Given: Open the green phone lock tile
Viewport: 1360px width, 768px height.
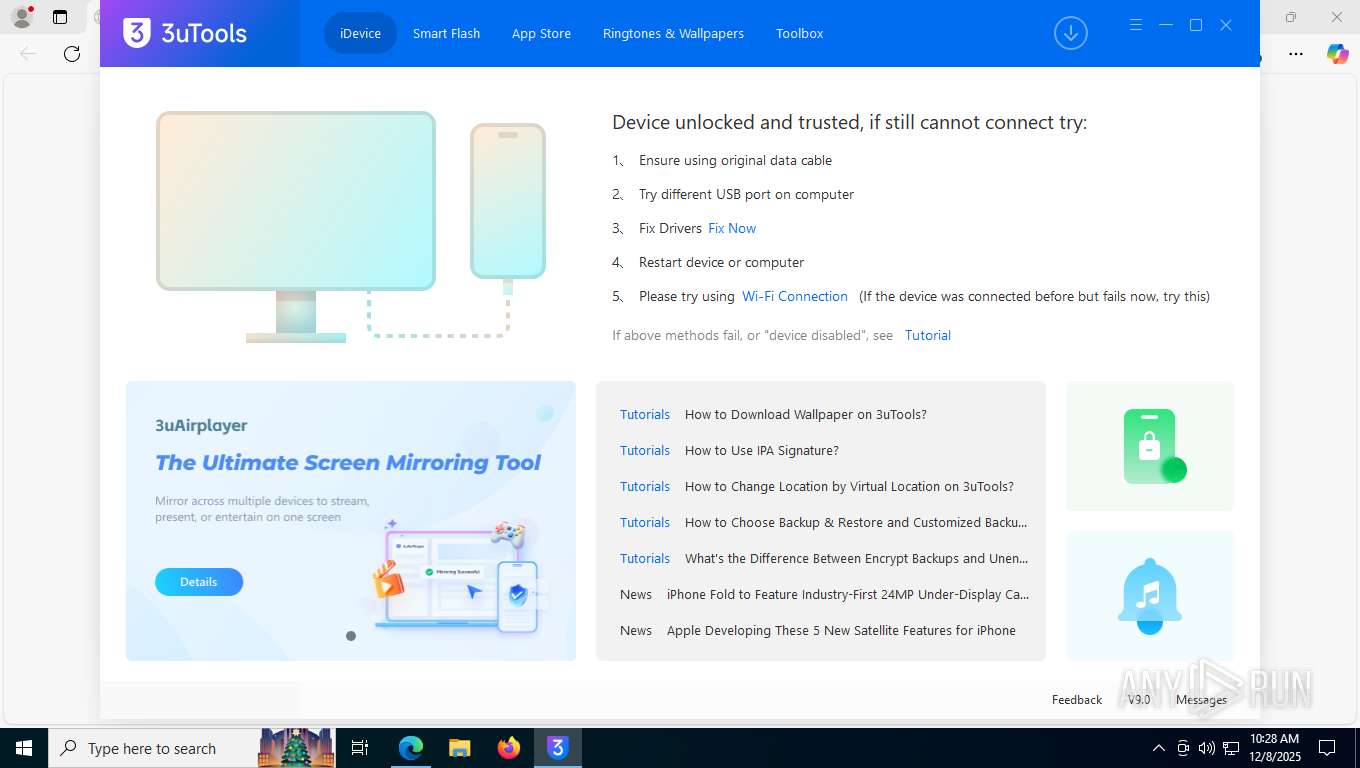Looking at the screenshot, I should click(x=1150, y=446).
